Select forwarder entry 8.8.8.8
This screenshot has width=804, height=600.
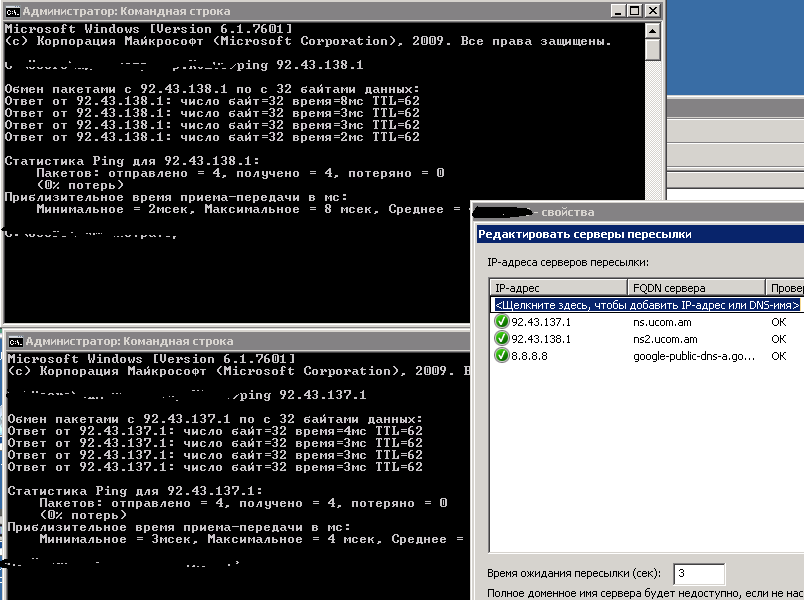tap(529, 356)
